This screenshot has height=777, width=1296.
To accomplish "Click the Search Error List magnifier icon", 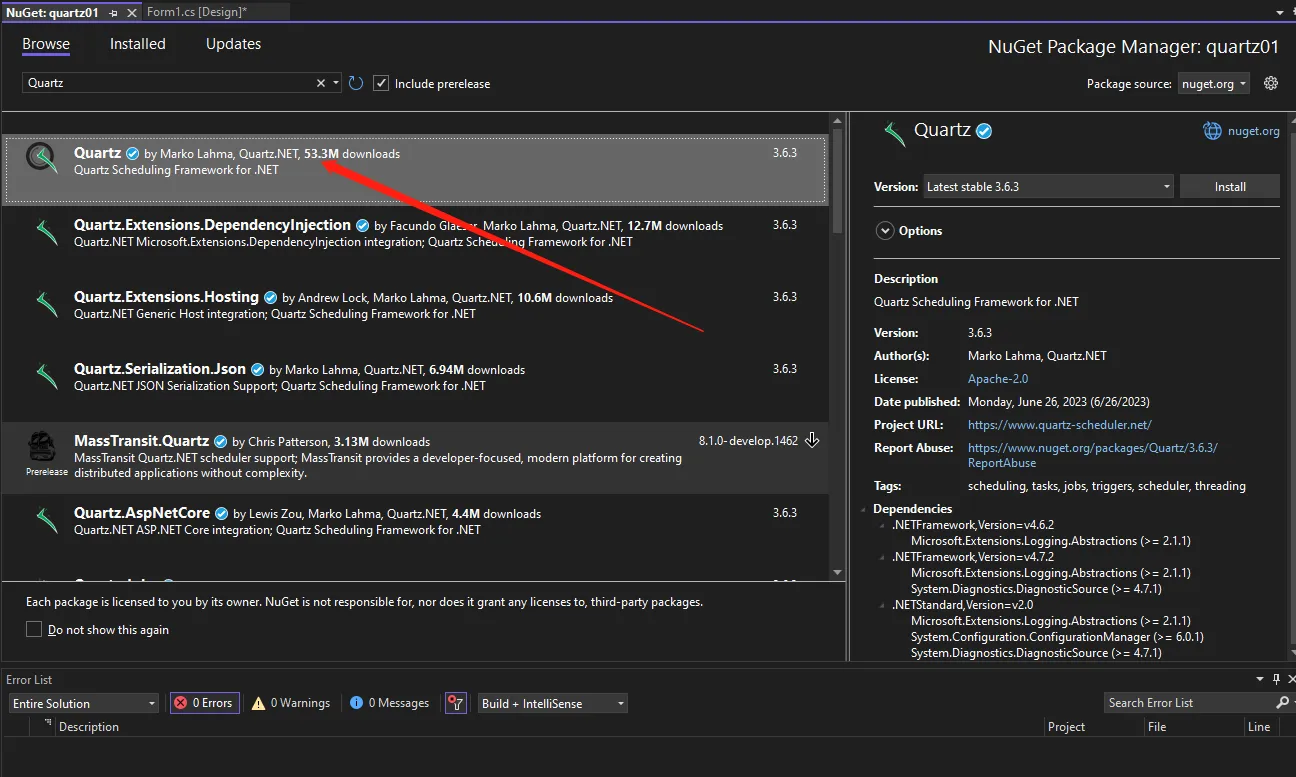I will click(x=1282, y=703).
